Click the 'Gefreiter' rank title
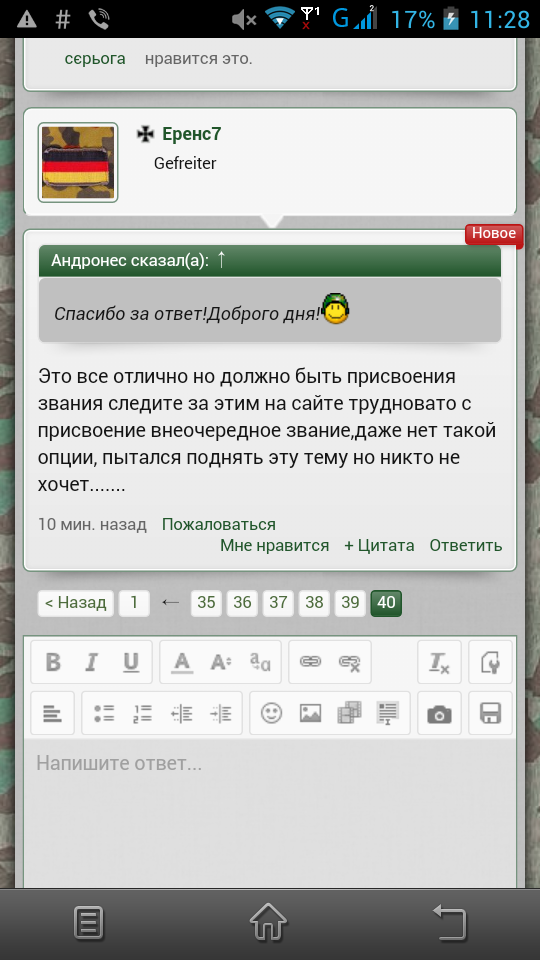Screen dimensions: 540x960 coord(185,163)
